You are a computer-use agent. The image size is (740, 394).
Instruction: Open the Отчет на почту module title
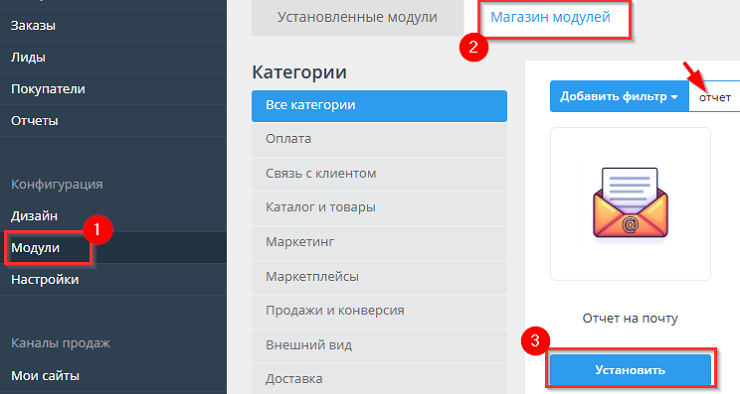click(630, 319)
